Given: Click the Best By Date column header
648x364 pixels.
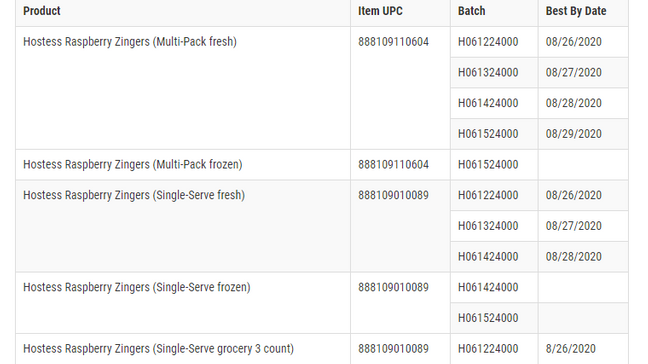Looking at the screenshot, I should [x=576, y=11].
